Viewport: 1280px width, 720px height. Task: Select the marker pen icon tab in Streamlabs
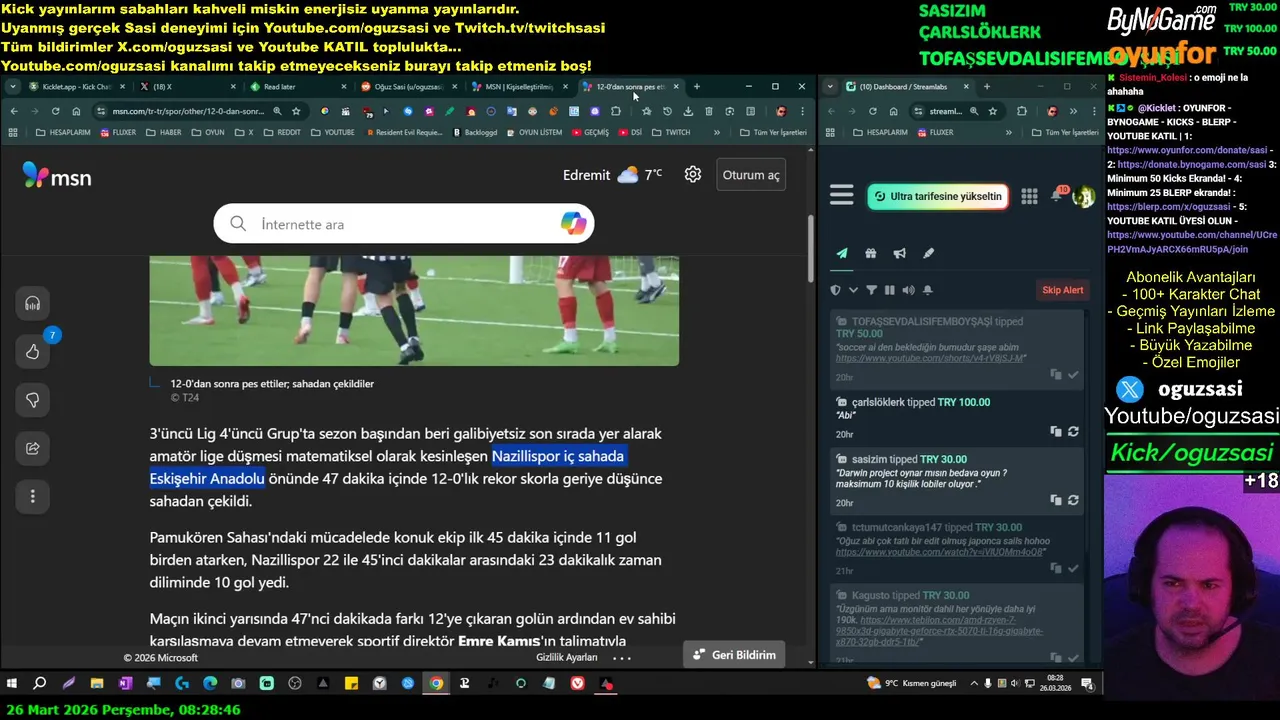[929, 253]
